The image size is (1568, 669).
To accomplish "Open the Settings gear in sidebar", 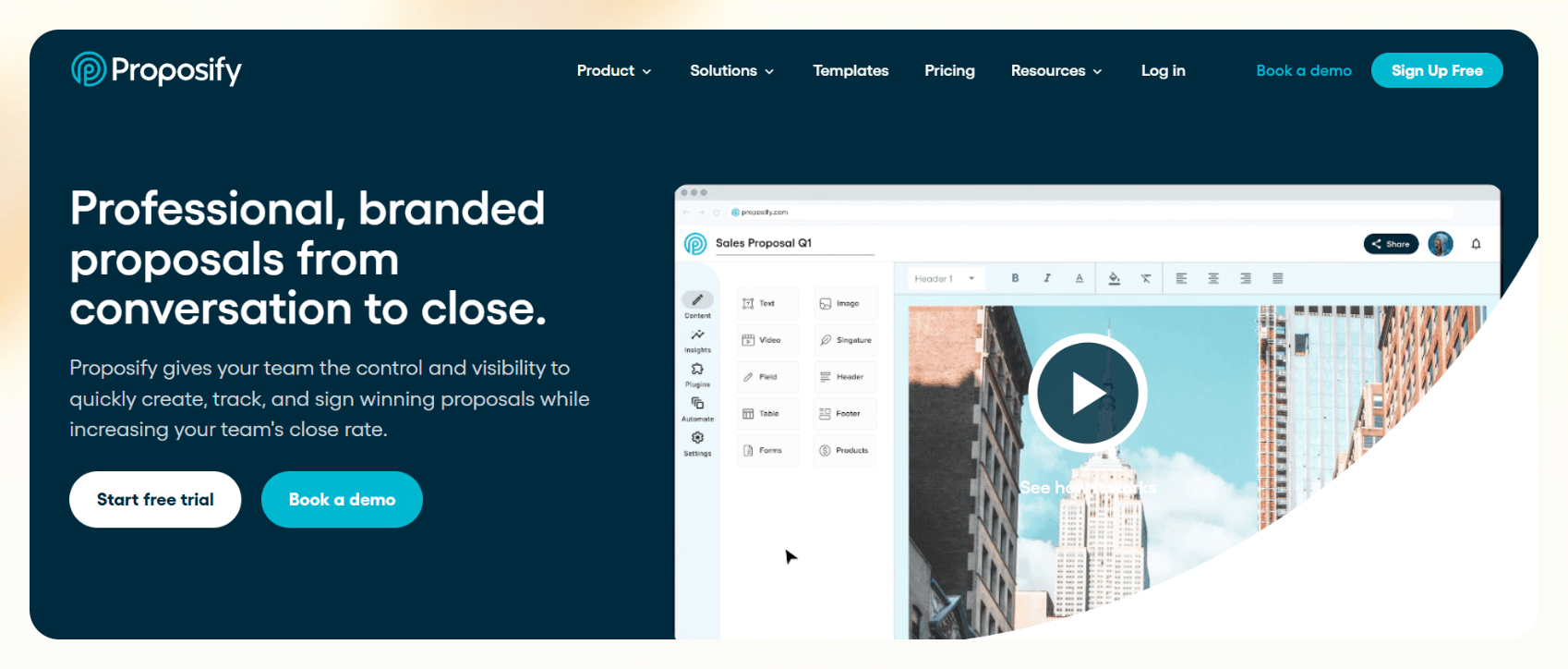I will (697, 437).
